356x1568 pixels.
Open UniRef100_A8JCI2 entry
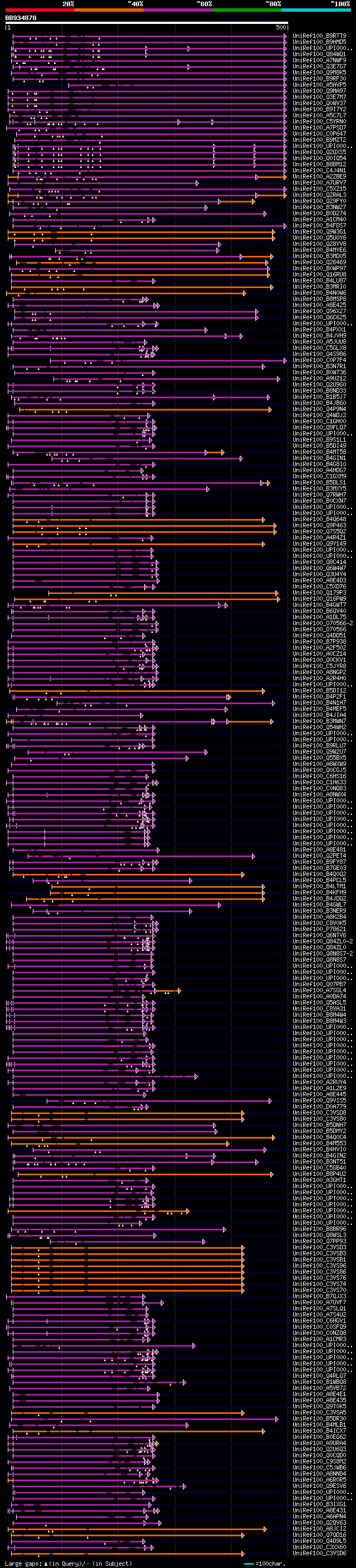pyautogui.click(x=319, y=1529)
